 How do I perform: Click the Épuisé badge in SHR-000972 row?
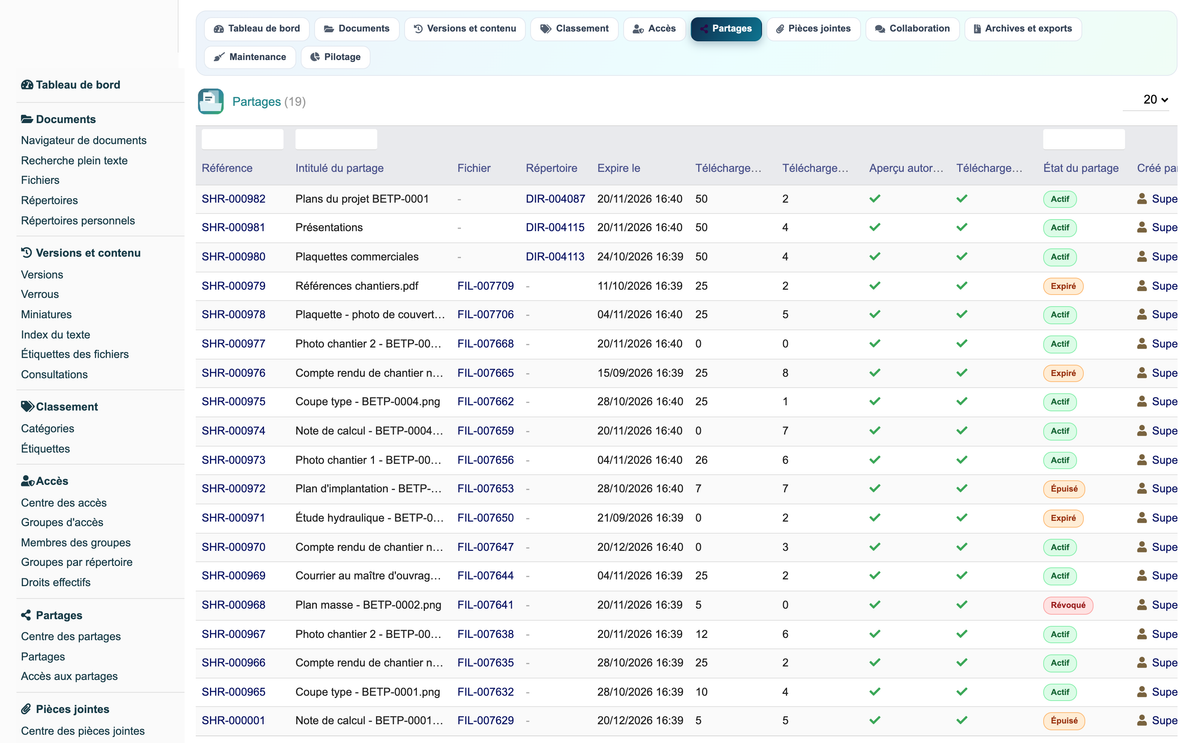pos(1064,489)
